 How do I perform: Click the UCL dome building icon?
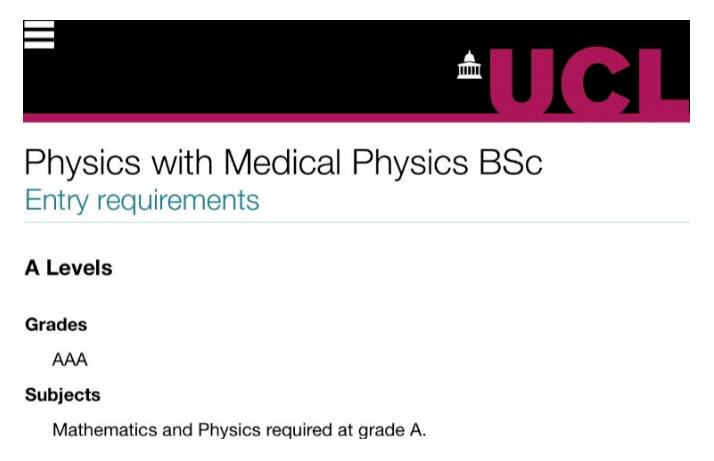click(469, 65)
